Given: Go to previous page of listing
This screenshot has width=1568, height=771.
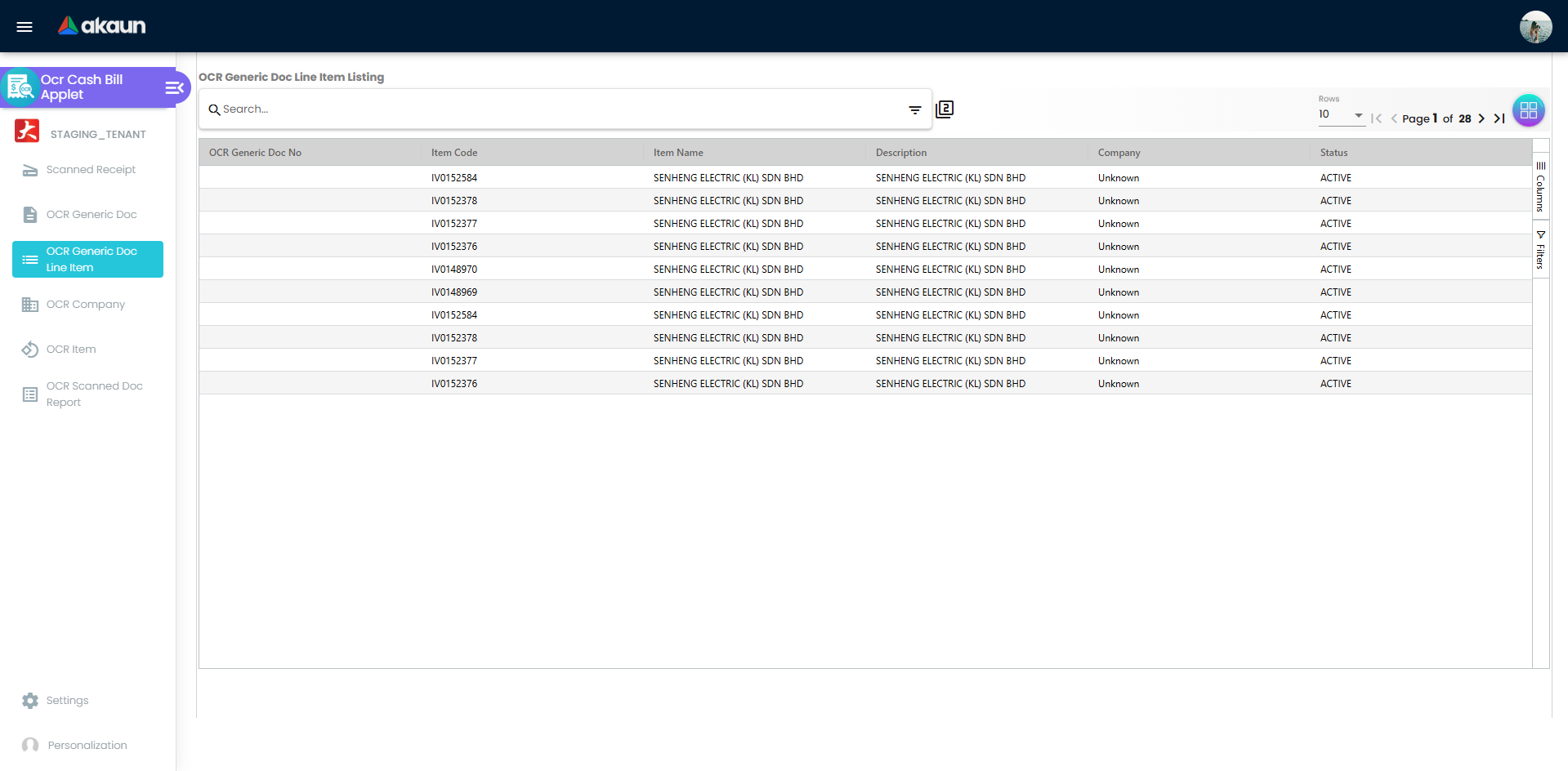Looking at the screenshot, I should pyautogui.click(x=1394, y=118).
